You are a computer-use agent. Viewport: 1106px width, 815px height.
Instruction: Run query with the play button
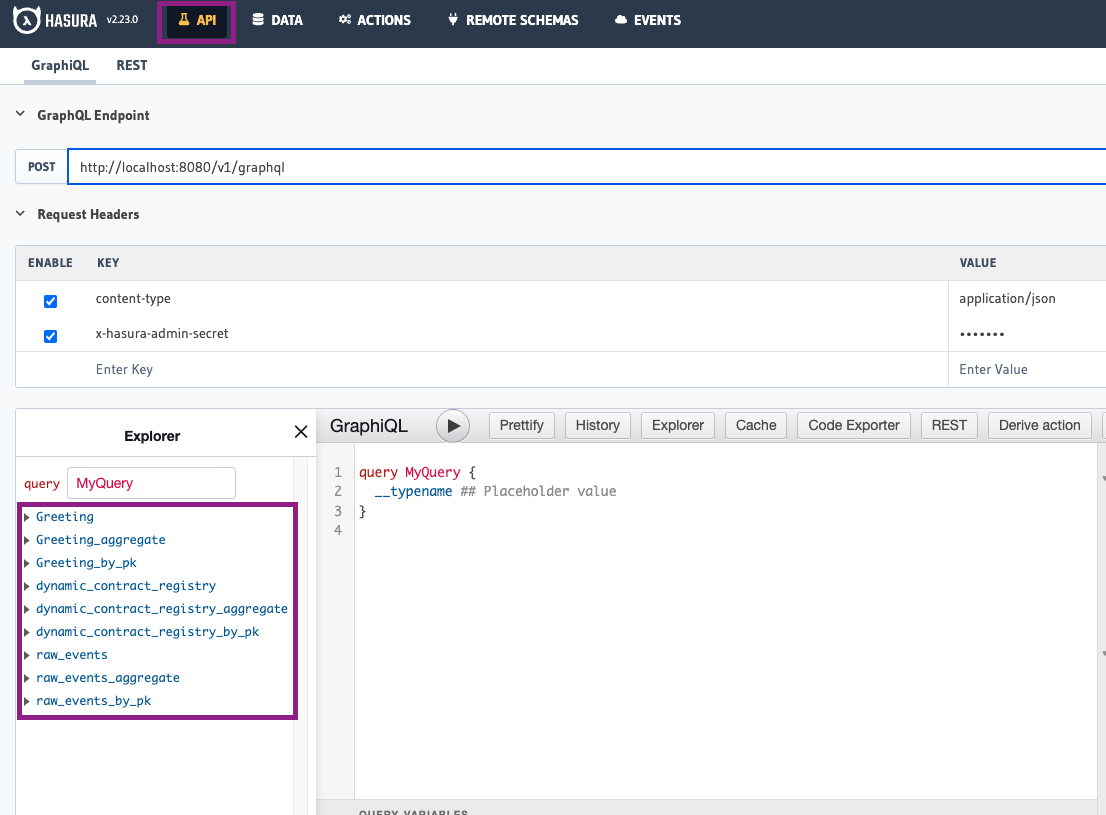click(453, 426)
